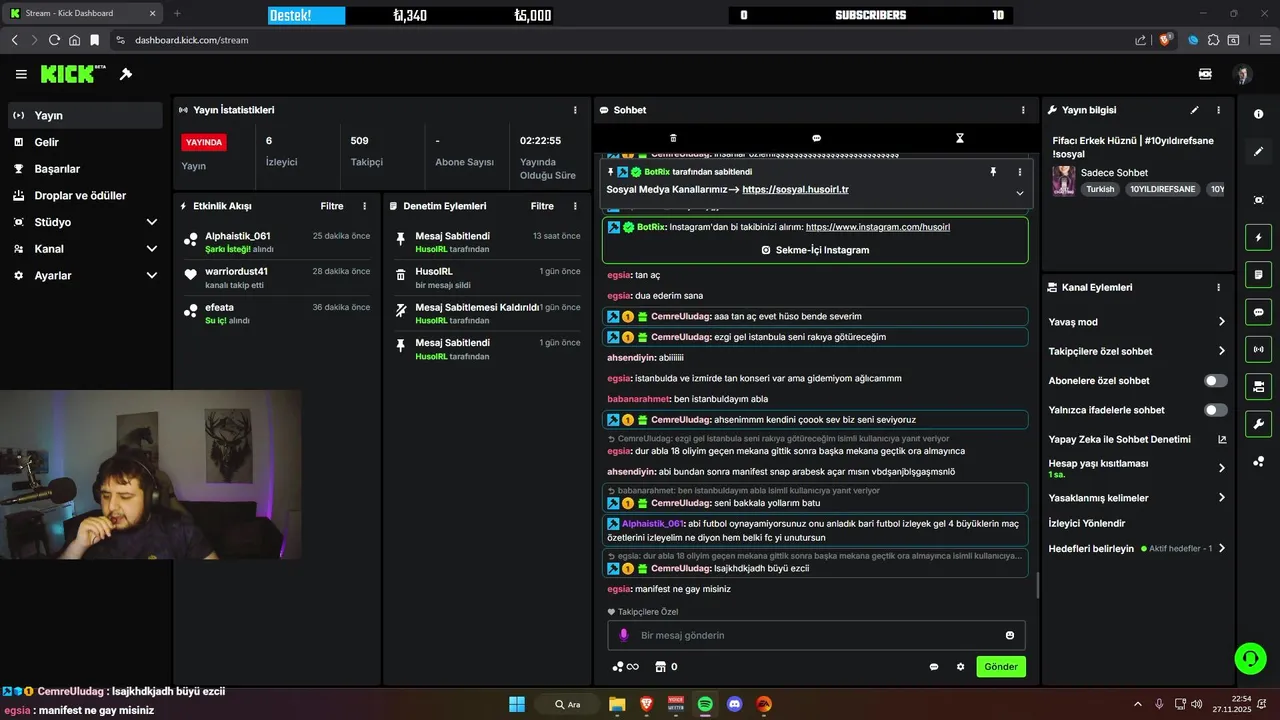
Task: Click the Turkish tag in Yayın bilgisi
Action: (1100, 189)
